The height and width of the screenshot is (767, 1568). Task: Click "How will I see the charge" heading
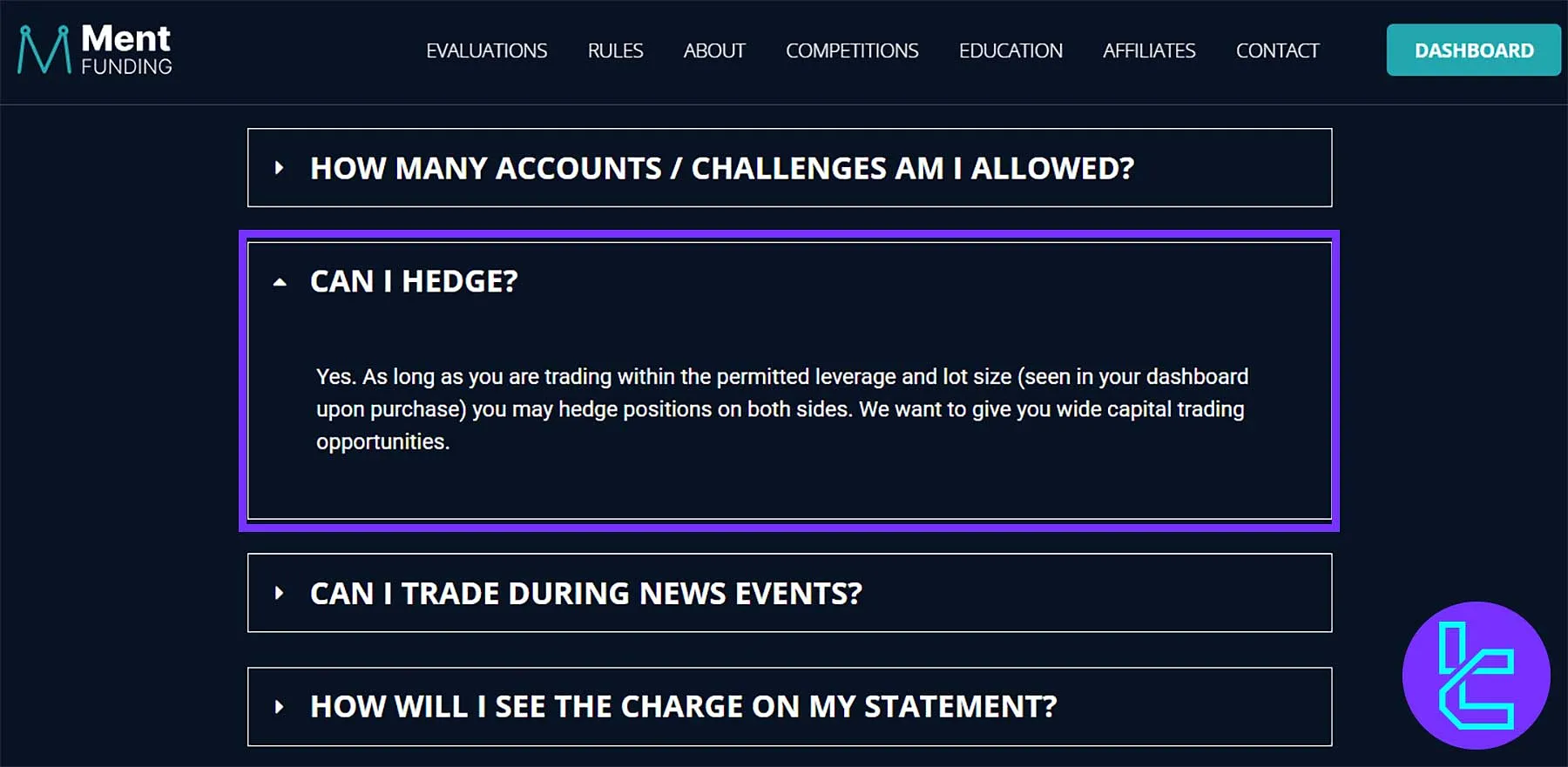pyautogui.click(x=683, y=707)
